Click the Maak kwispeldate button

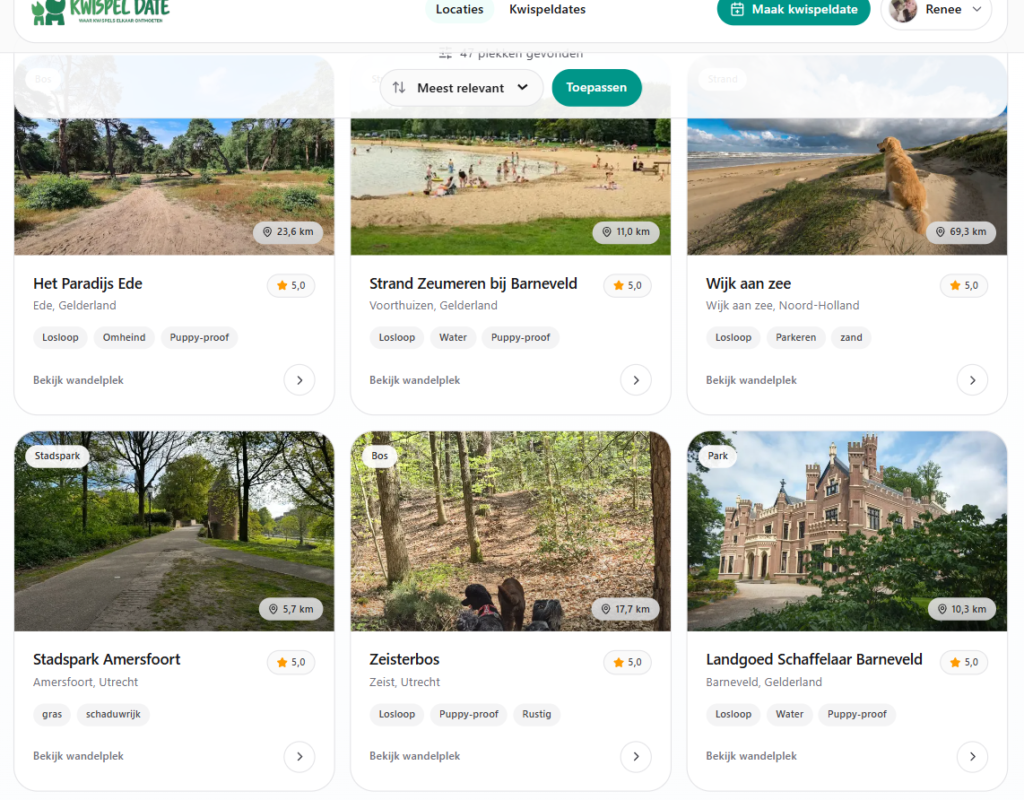click(793, 10)
